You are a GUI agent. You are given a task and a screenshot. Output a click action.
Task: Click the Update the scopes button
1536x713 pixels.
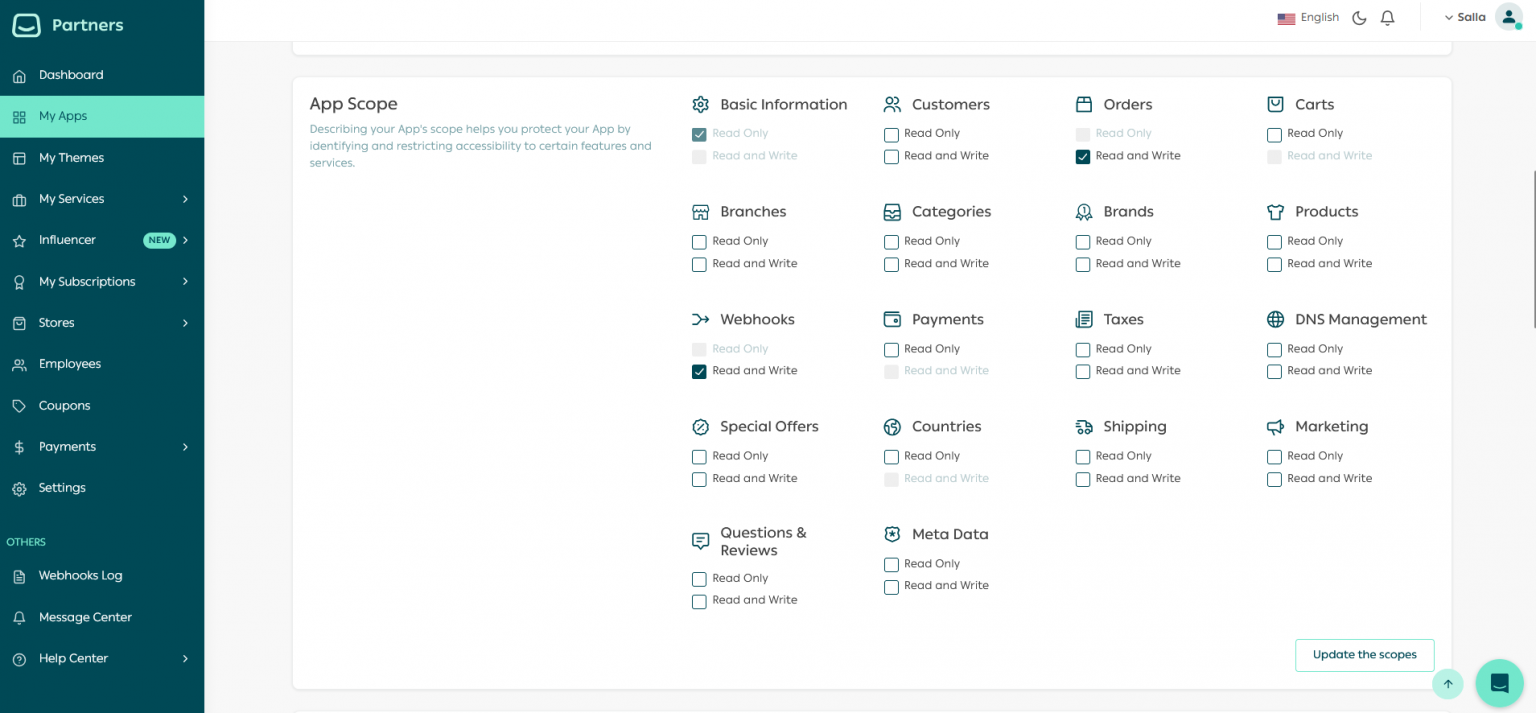pos(1364,655)
